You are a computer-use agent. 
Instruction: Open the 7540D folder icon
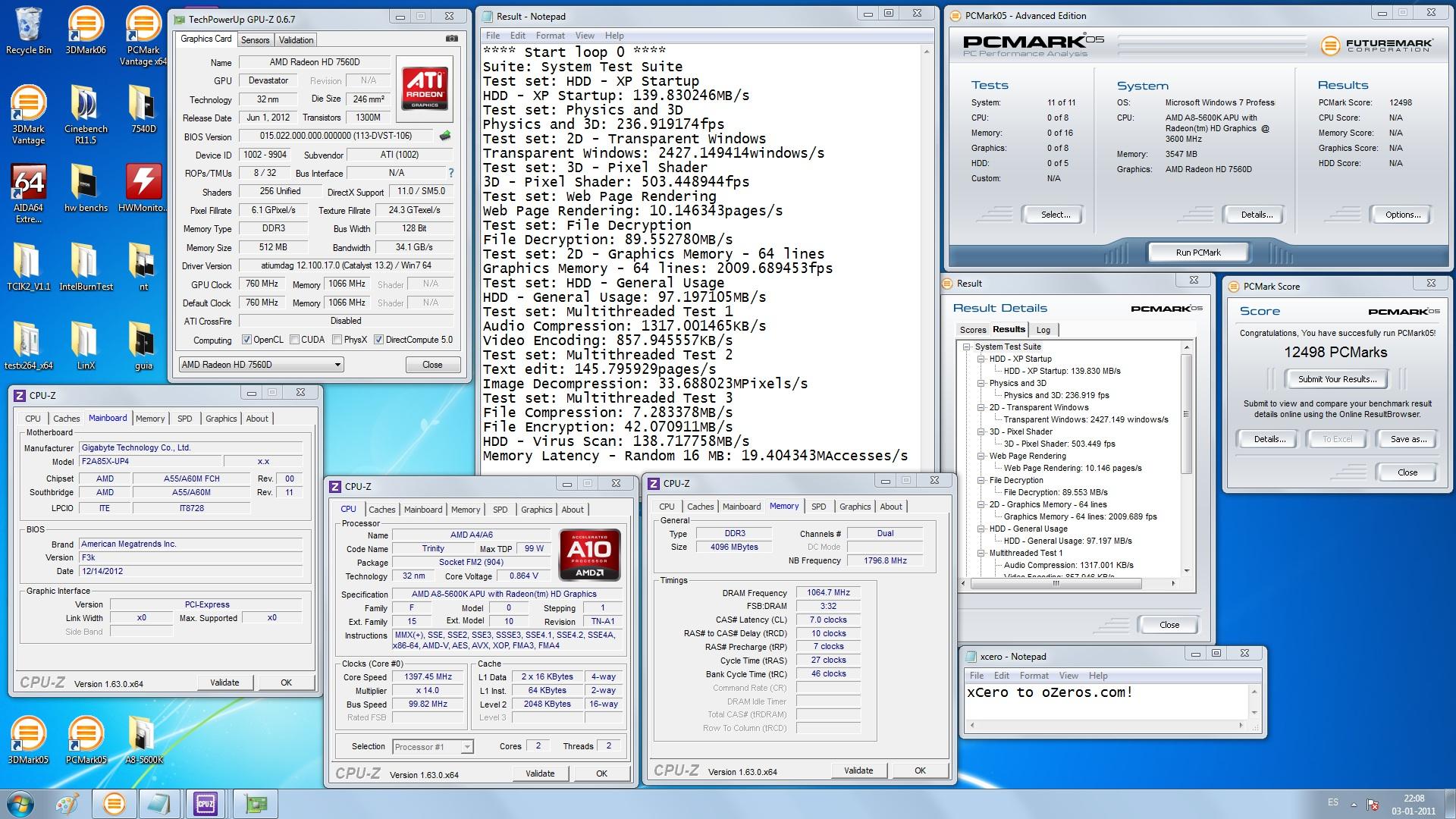143,109
